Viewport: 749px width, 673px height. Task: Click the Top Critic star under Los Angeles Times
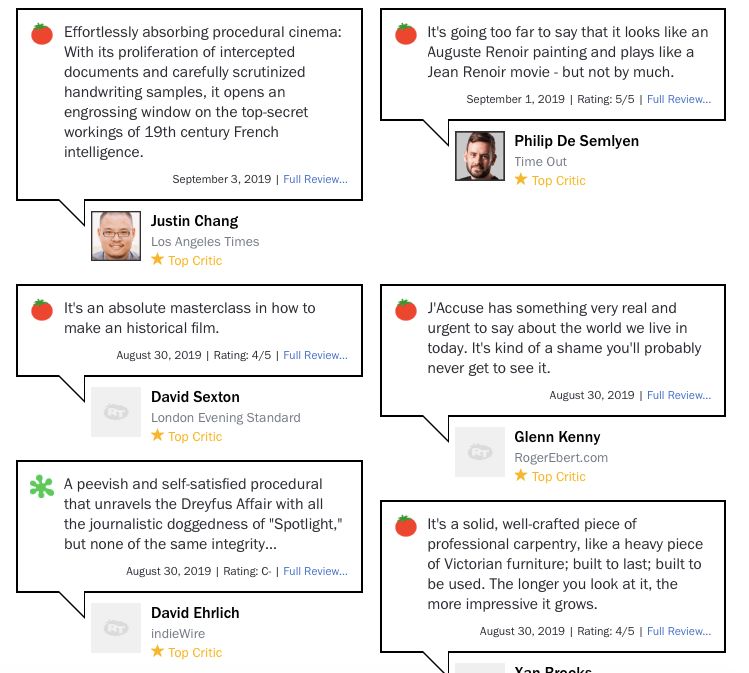(157, 259)
